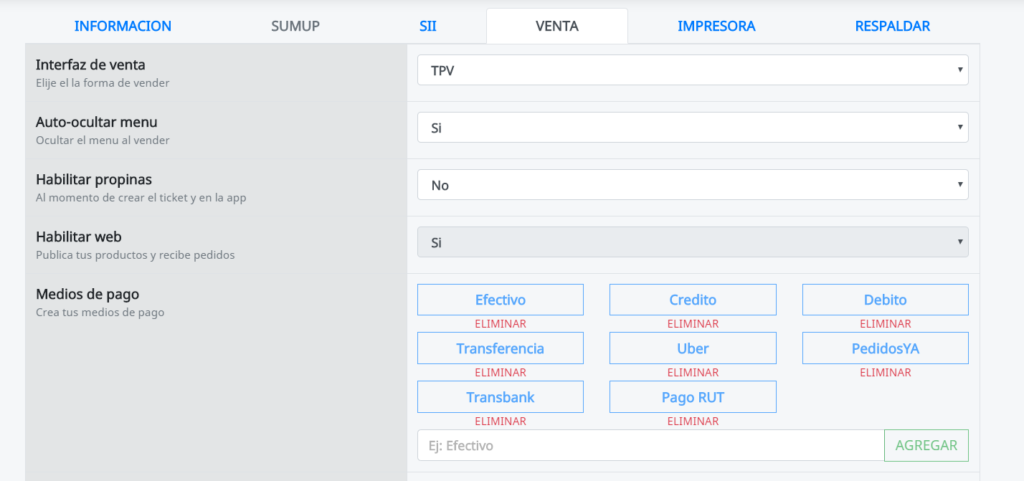Viewport: 1024px width, 481px height.
Task: Open the Interfaz de venta dropdown
Action: (x=692, y=70)
